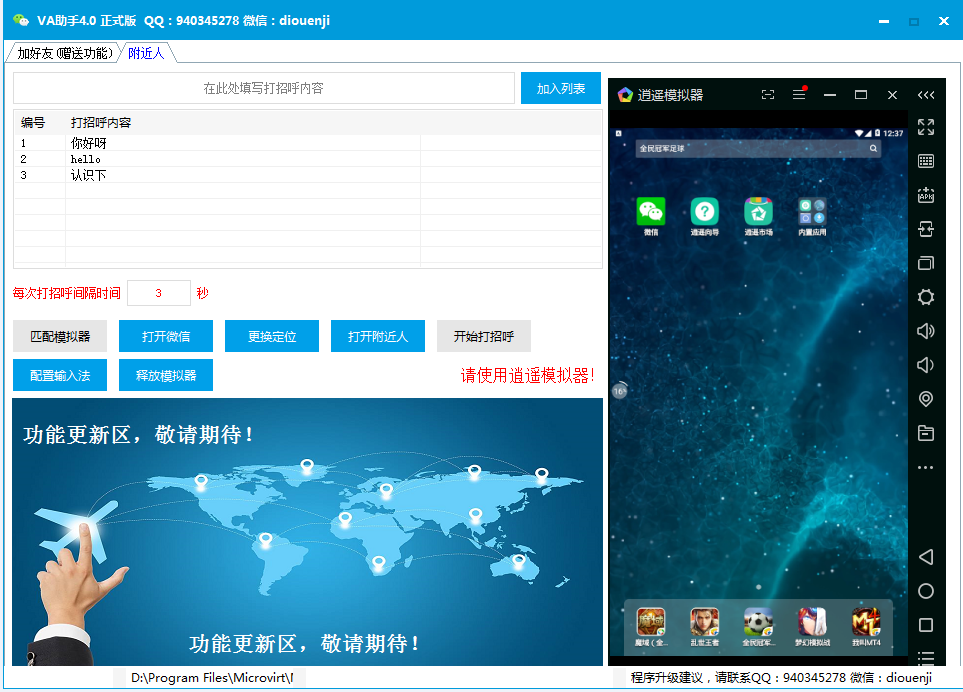Collapse the emulator sidebar with the triple-chevron
The image size is (963, 692).
[926, 95]
